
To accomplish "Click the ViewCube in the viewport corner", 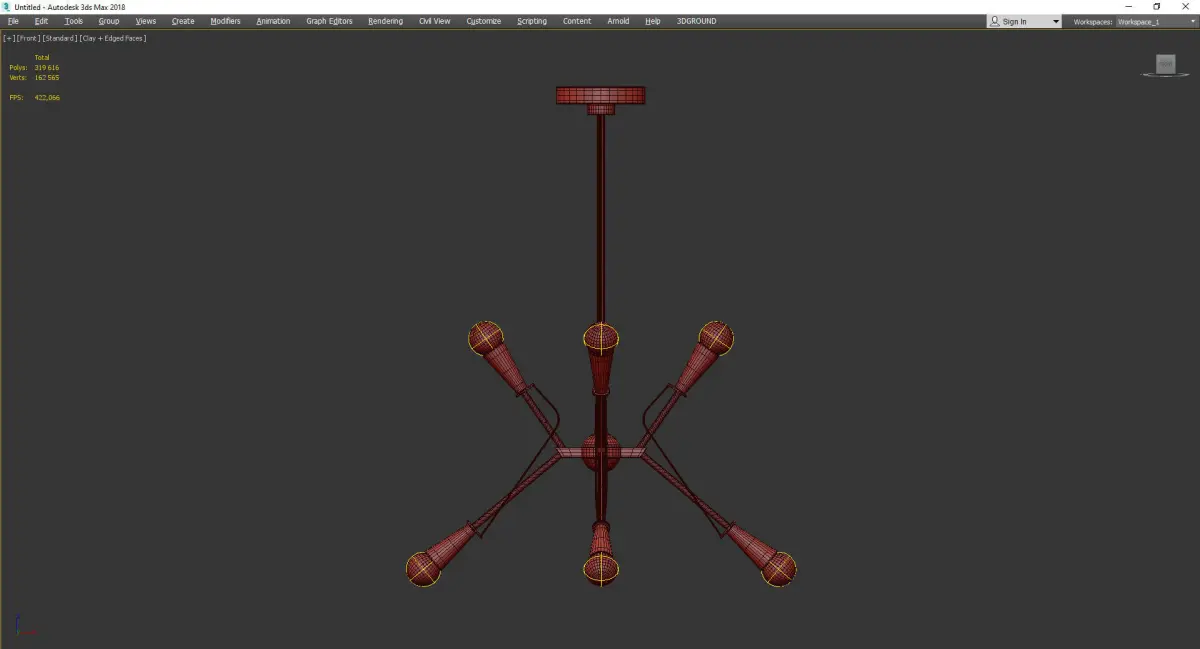I will click(x=1165, y=65).
